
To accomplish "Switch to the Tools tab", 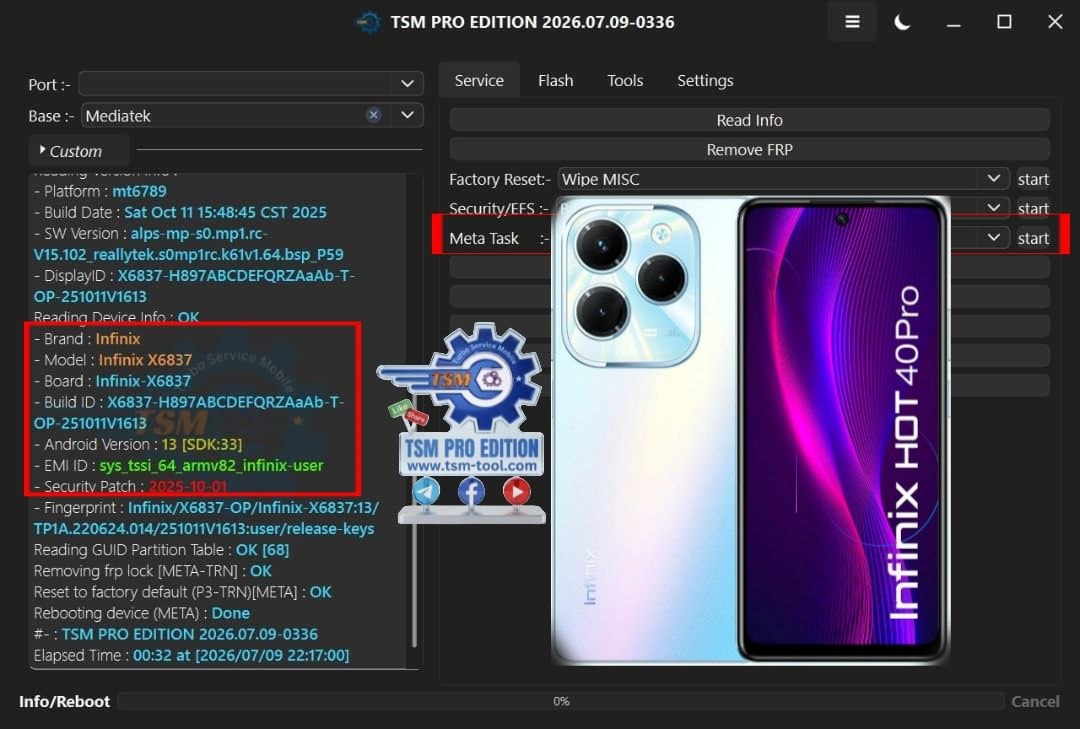I will pyautogui.click(x=625, y=81).
